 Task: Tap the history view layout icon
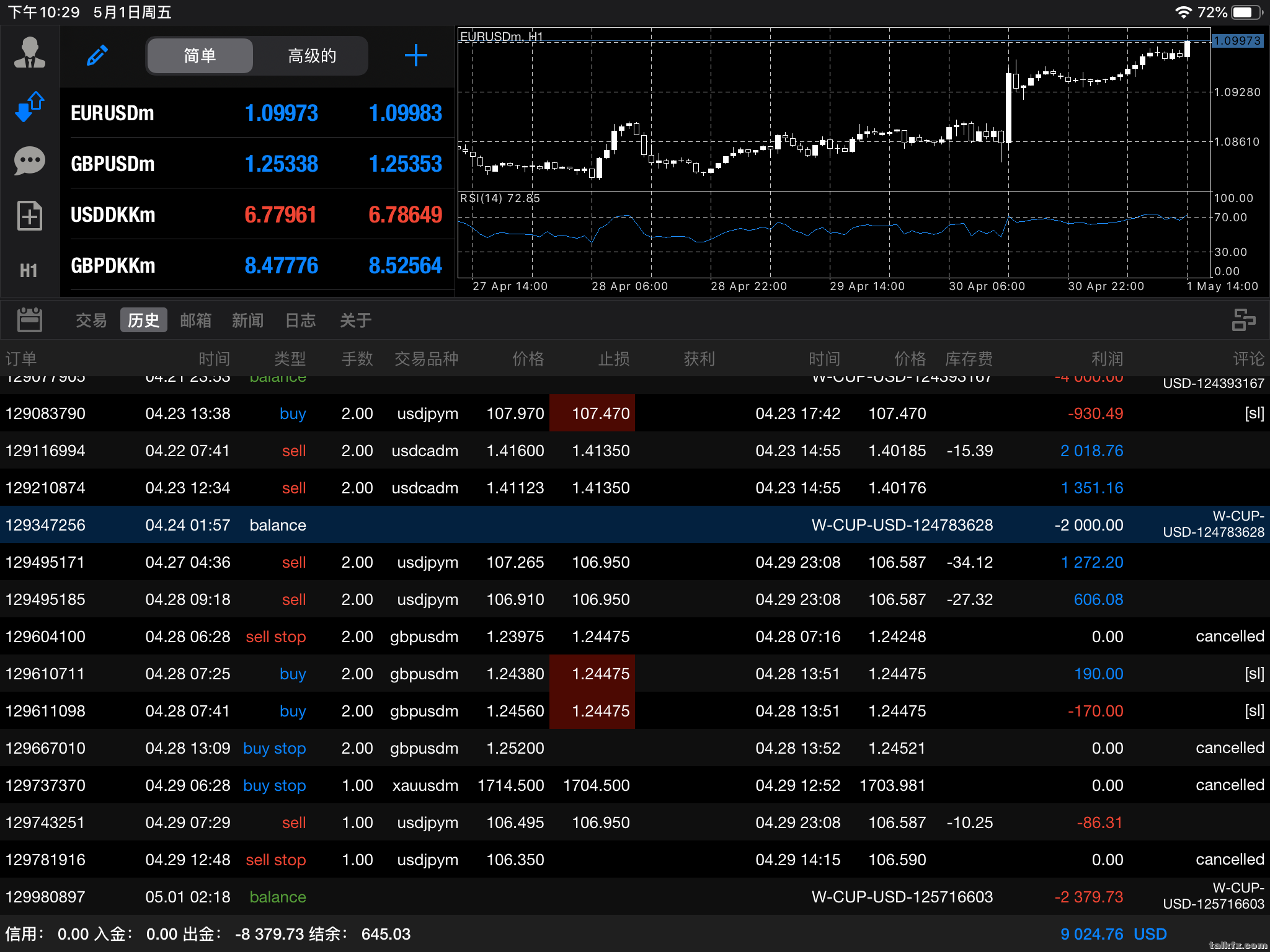(x=1243, y=320)
